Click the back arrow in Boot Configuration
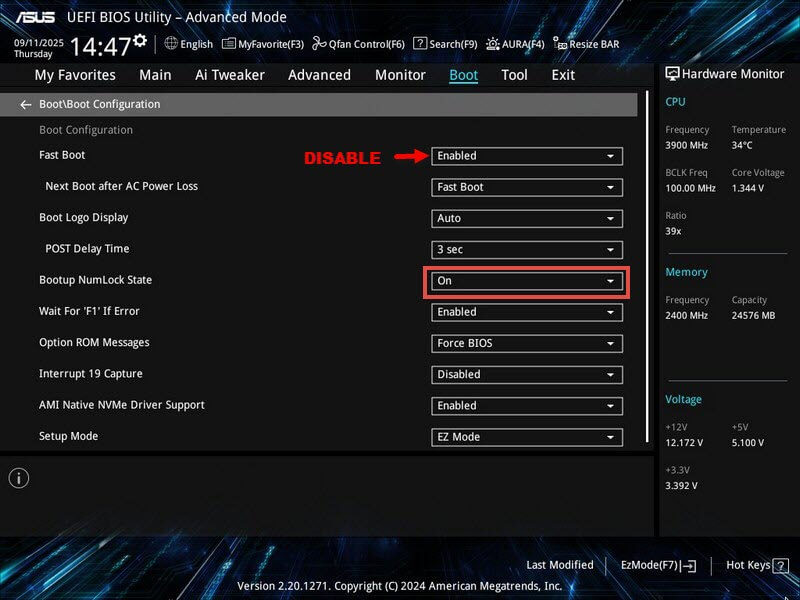 click(x=26, y=105)
